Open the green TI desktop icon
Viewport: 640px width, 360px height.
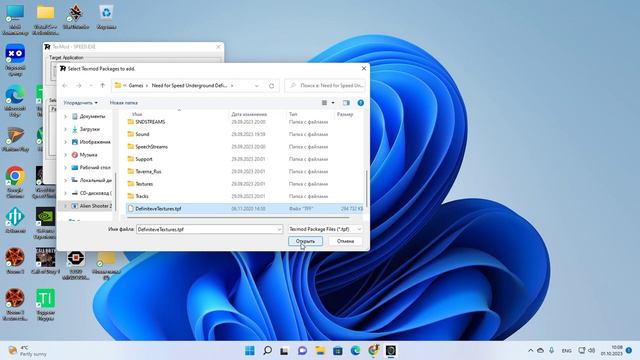tap(45, 304)
